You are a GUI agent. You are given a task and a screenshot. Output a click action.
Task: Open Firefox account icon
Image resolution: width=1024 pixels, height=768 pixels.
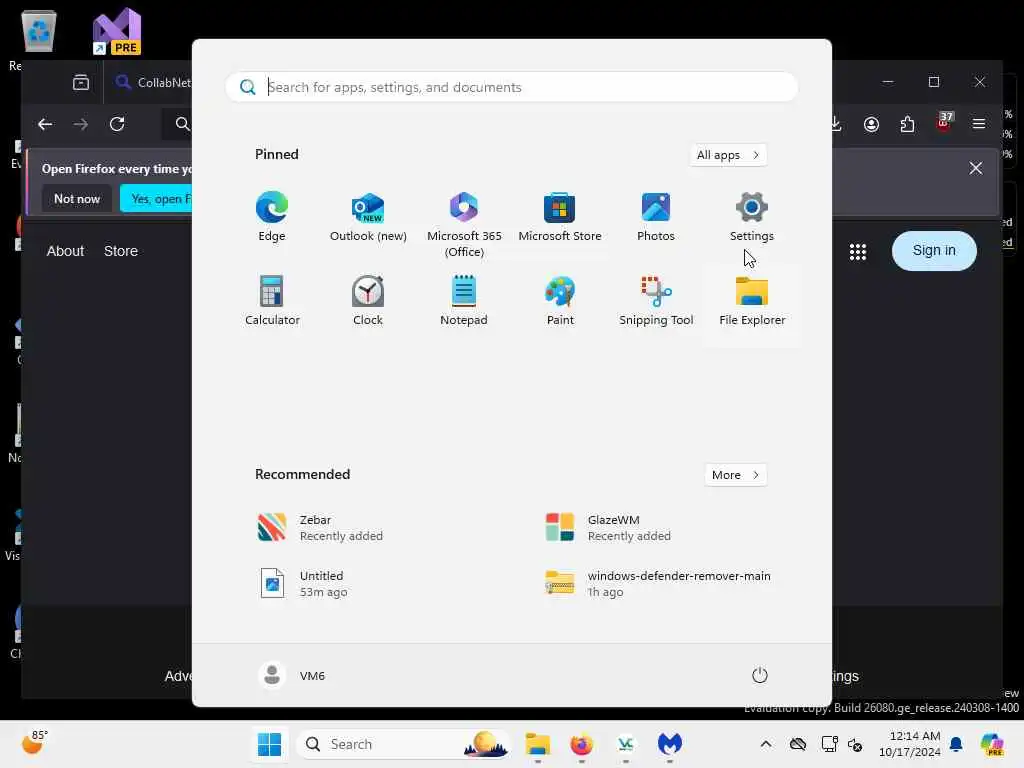(871, 124)
